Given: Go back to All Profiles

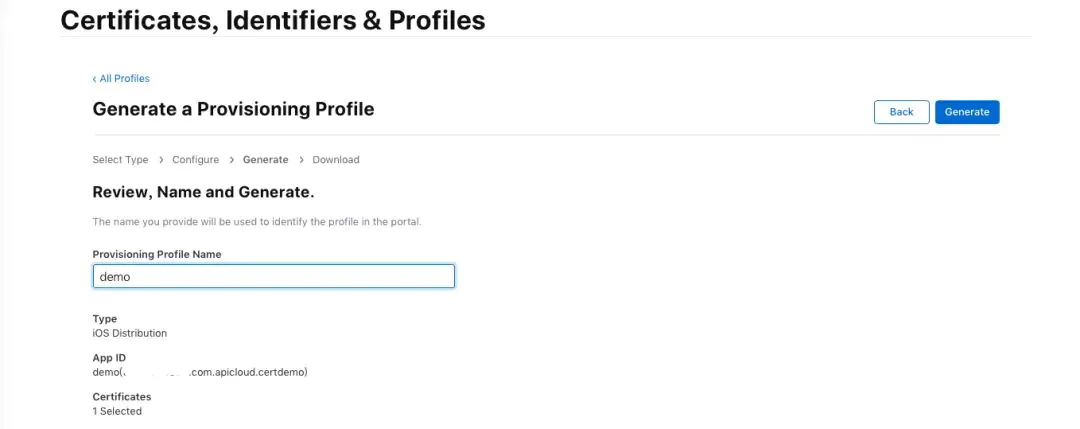Looking at the screenshot, I should click(x=124, y=79).
